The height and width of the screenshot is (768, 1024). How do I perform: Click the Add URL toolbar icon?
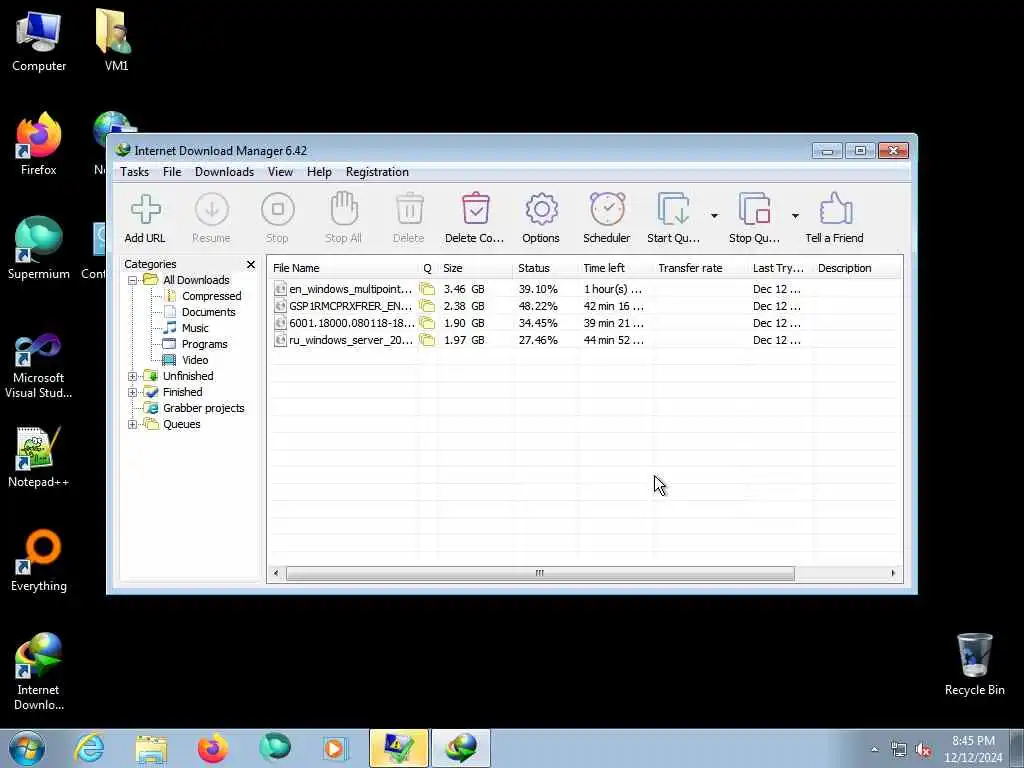click(145, 210)
